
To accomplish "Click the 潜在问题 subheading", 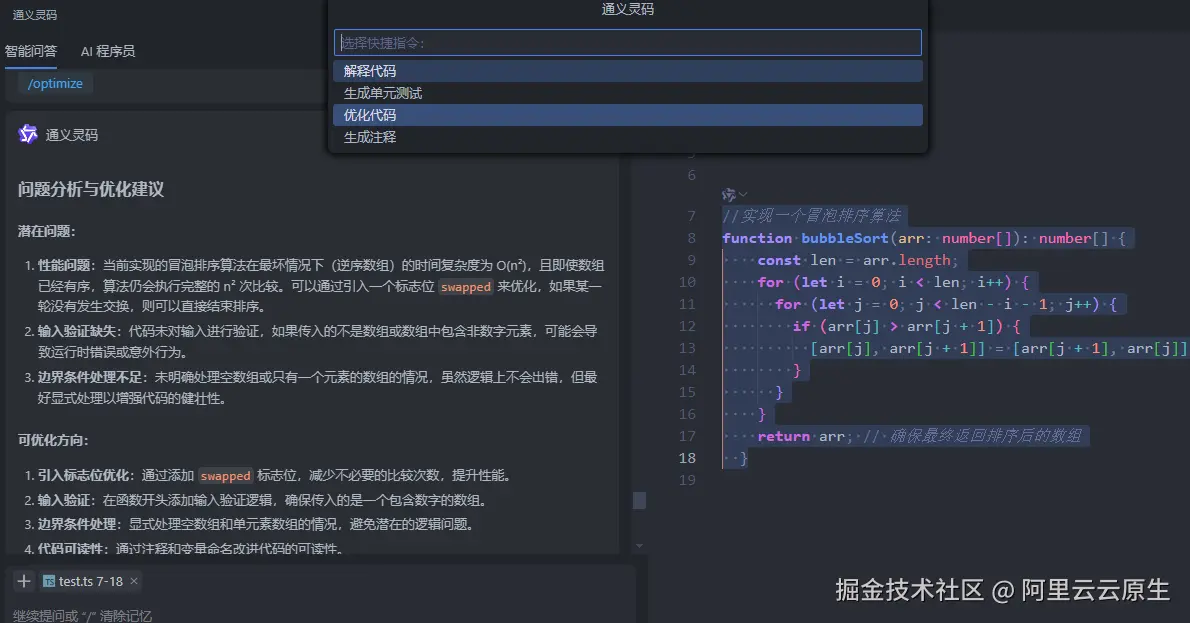I will click(x=46, y=231).
